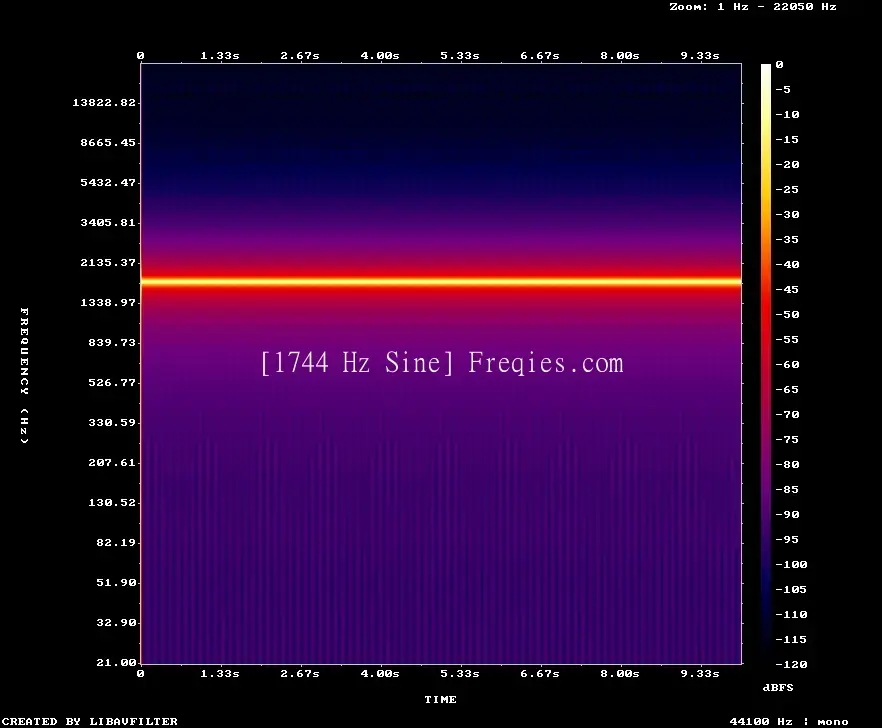
Task: Click the bright 1744 Hz sine line
Action: [441, 281]
